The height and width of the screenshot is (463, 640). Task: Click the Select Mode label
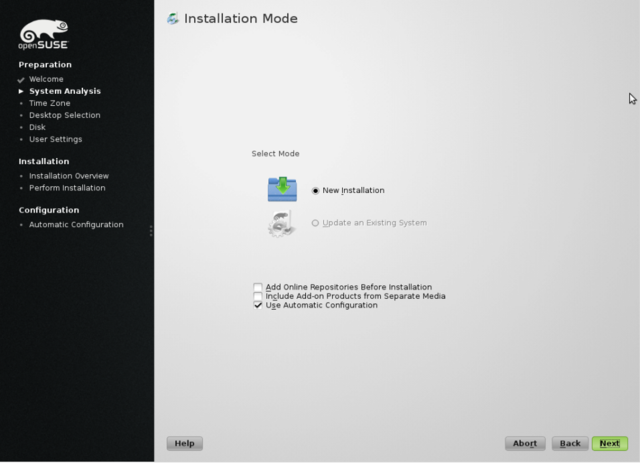click(x=276, y=154)
